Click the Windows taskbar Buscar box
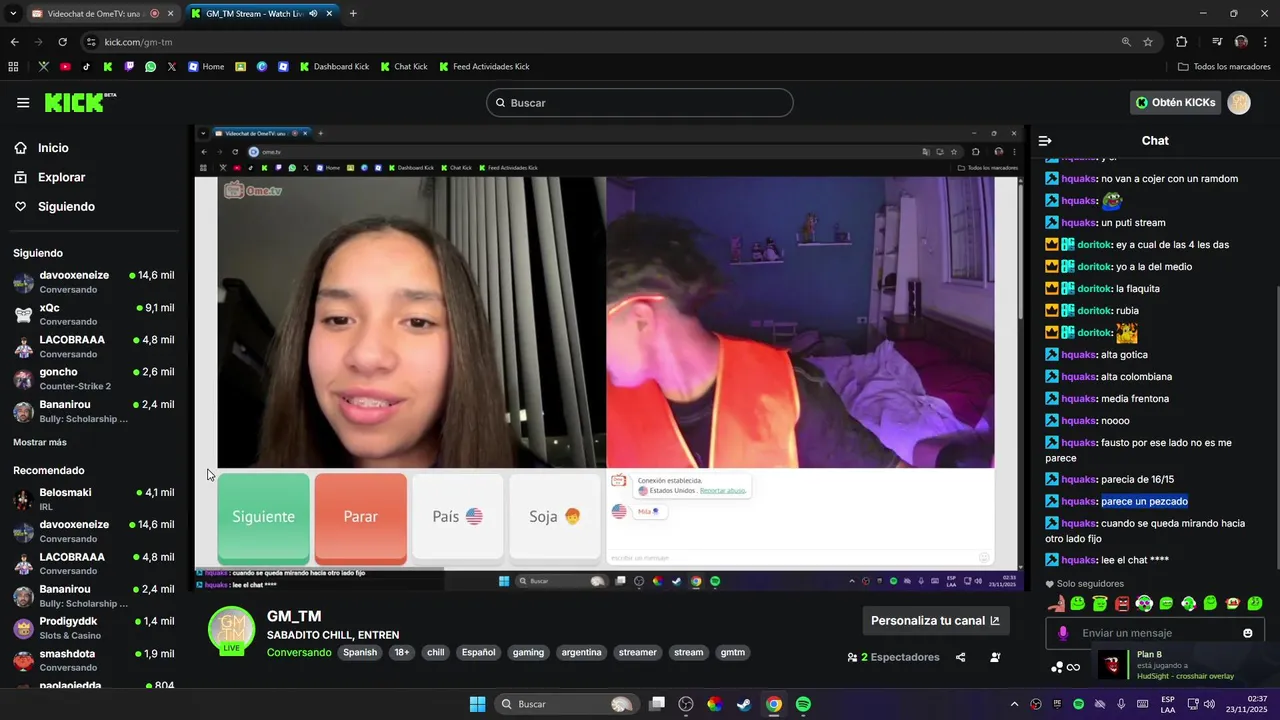This screenshot has width=1280, height=720. pyautogui.click(x=567, y=704)
